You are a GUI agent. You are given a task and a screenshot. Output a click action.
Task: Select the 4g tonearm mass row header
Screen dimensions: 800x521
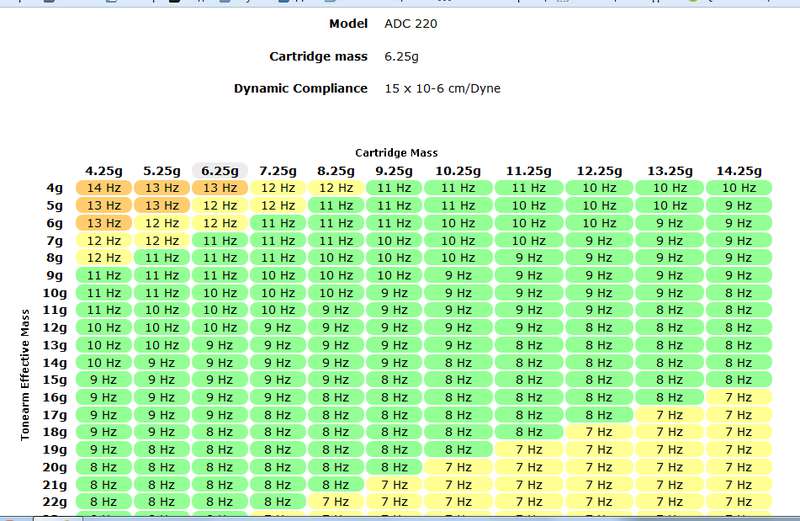tap(56, 188)
